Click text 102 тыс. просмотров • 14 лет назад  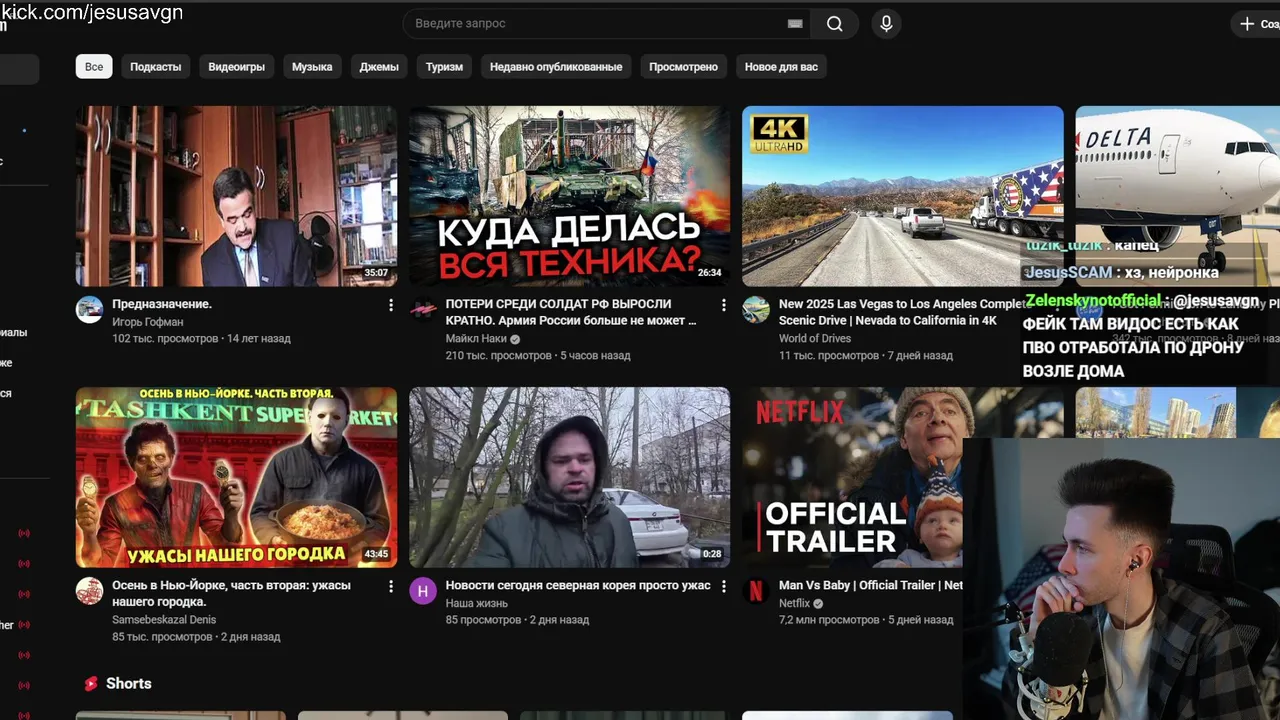(x=201, y=339)
